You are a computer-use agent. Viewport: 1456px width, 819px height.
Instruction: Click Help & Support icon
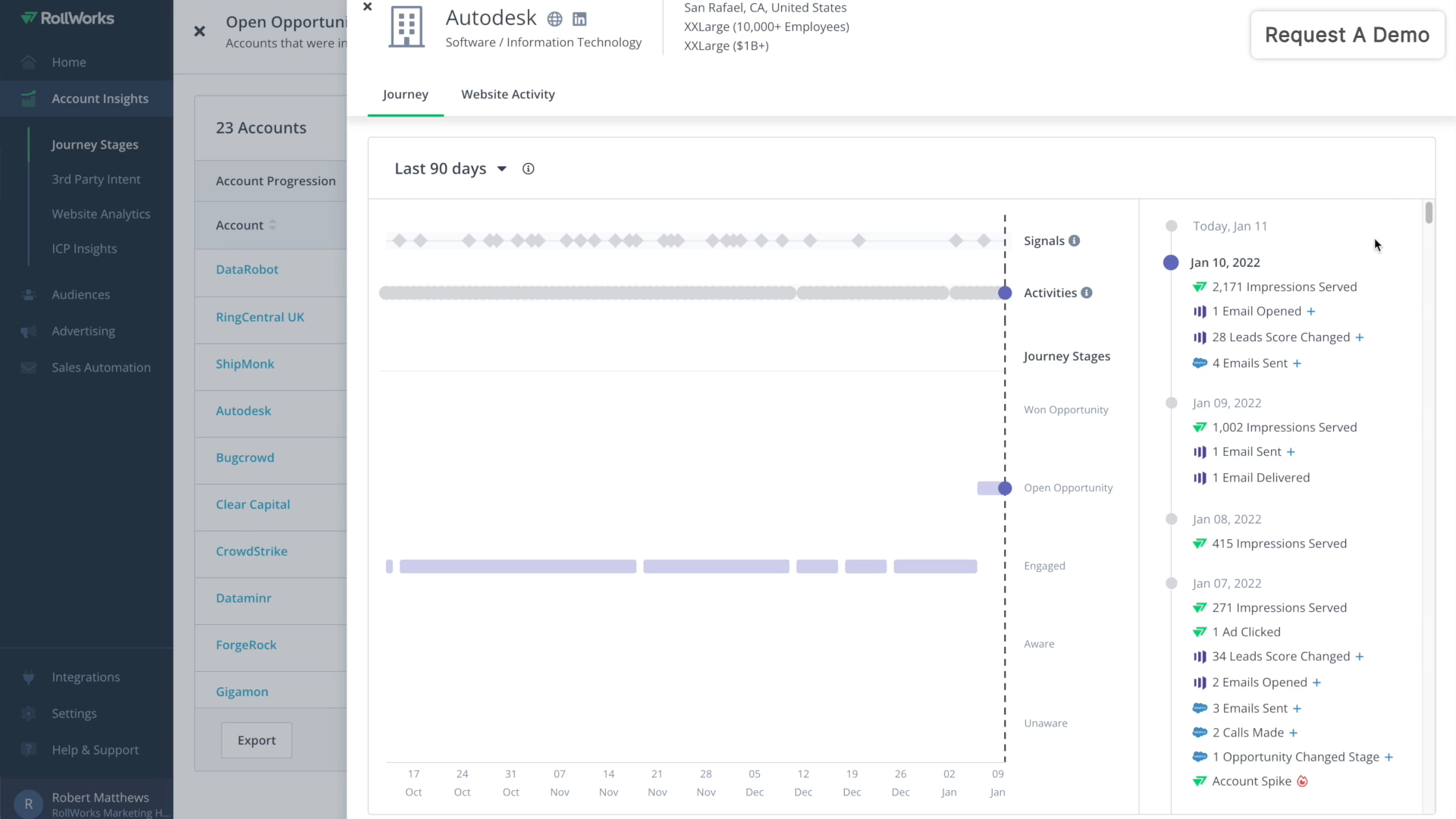(29, 750)
